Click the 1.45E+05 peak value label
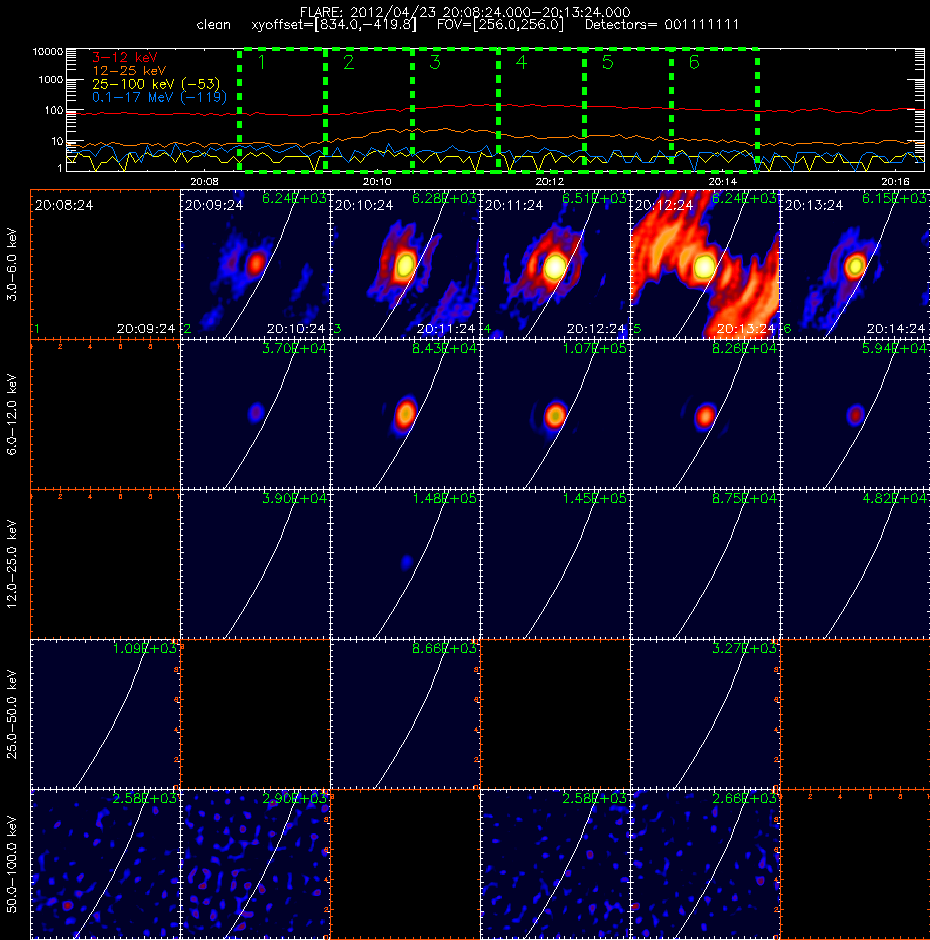 coord(595,498)
